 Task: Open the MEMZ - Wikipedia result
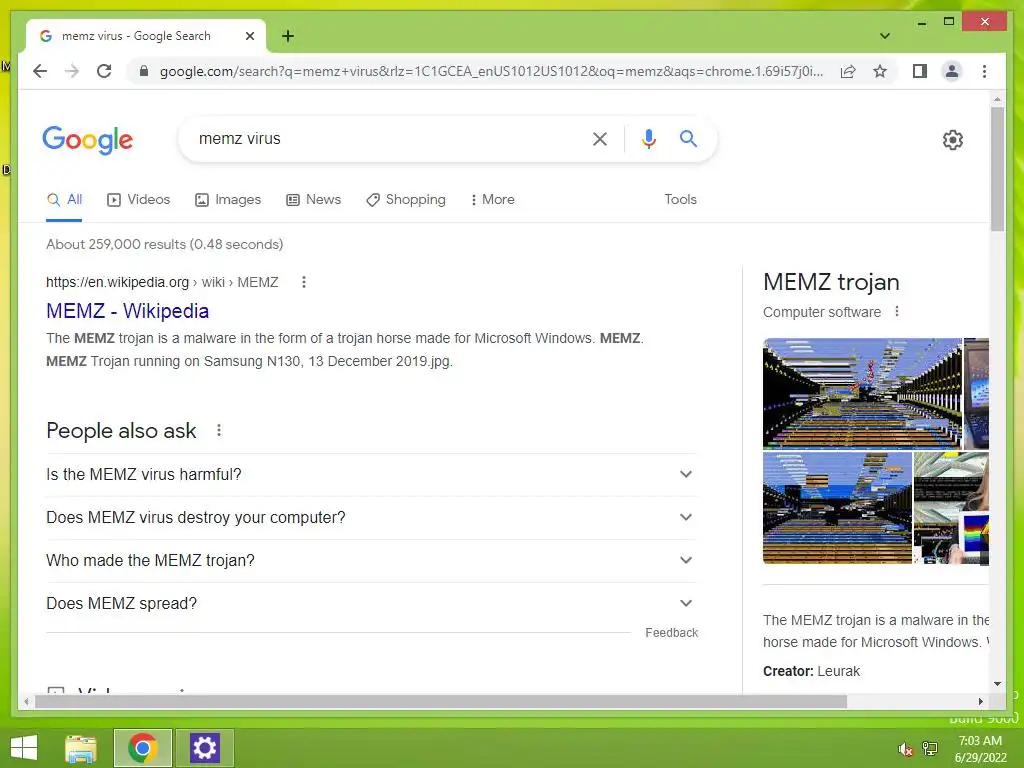(127, 311)
